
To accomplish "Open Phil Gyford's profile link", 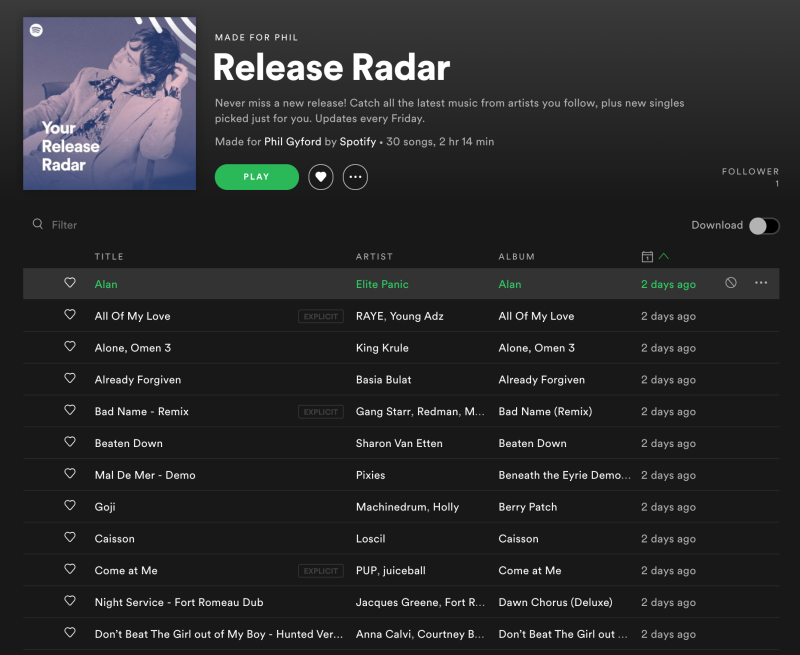I will 292,142.
